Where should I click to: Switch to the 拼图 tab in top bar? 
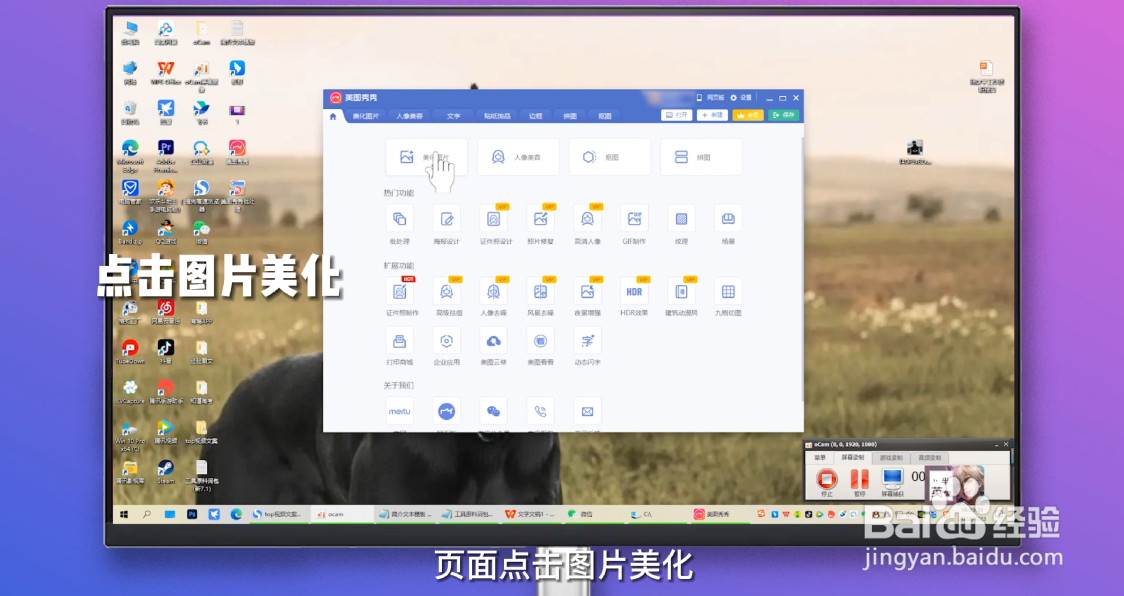click(x=570, y=115)
